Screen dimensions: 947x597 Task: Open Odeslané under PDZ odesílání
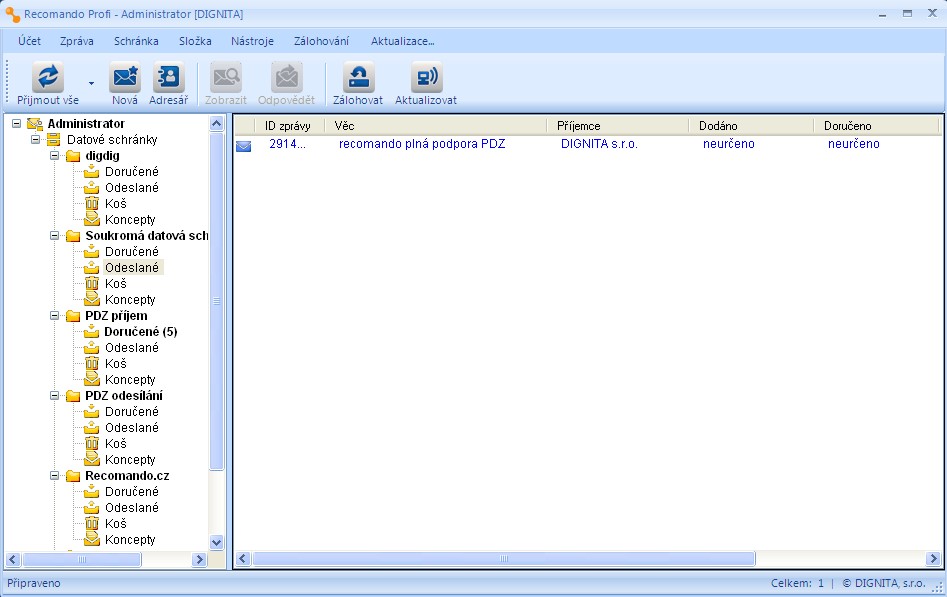(x=132, y=428)
